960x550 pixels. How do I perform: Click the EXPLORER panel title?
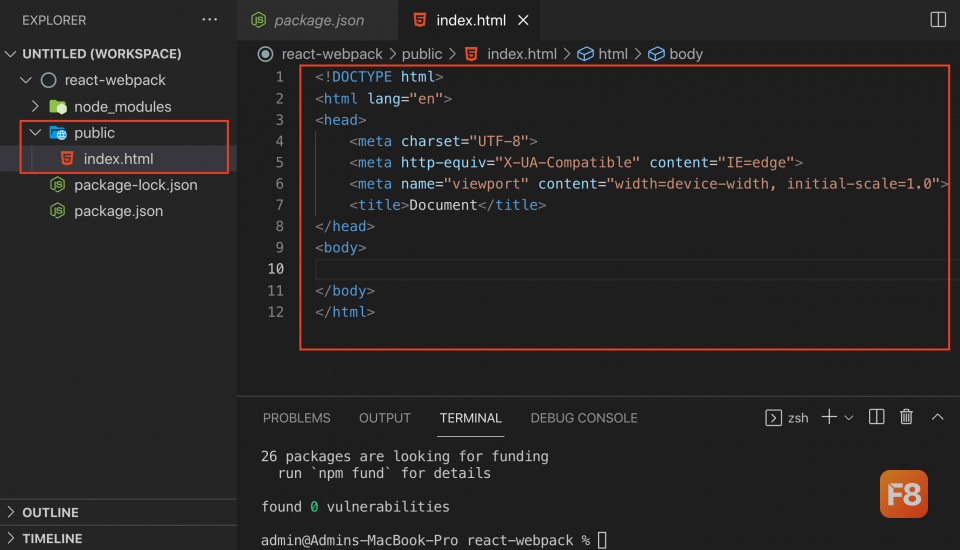tap(54, 20)
